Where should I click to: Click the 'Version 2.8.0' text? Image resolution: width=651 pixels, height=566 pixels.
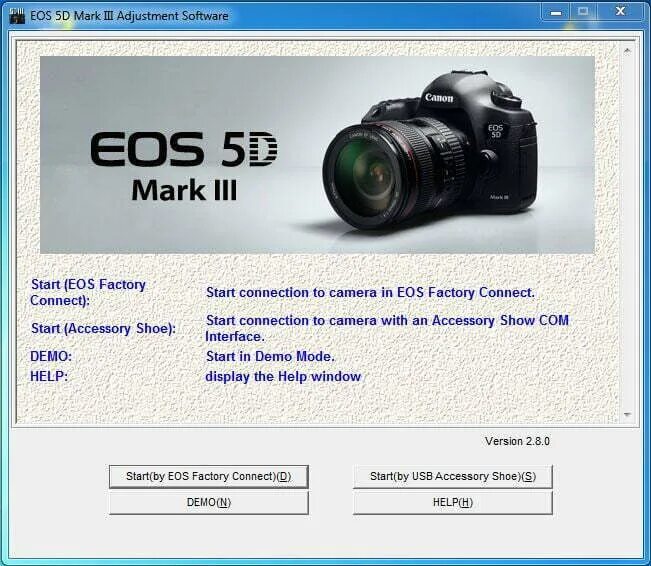pyautogui.click(x=517, y=441)
